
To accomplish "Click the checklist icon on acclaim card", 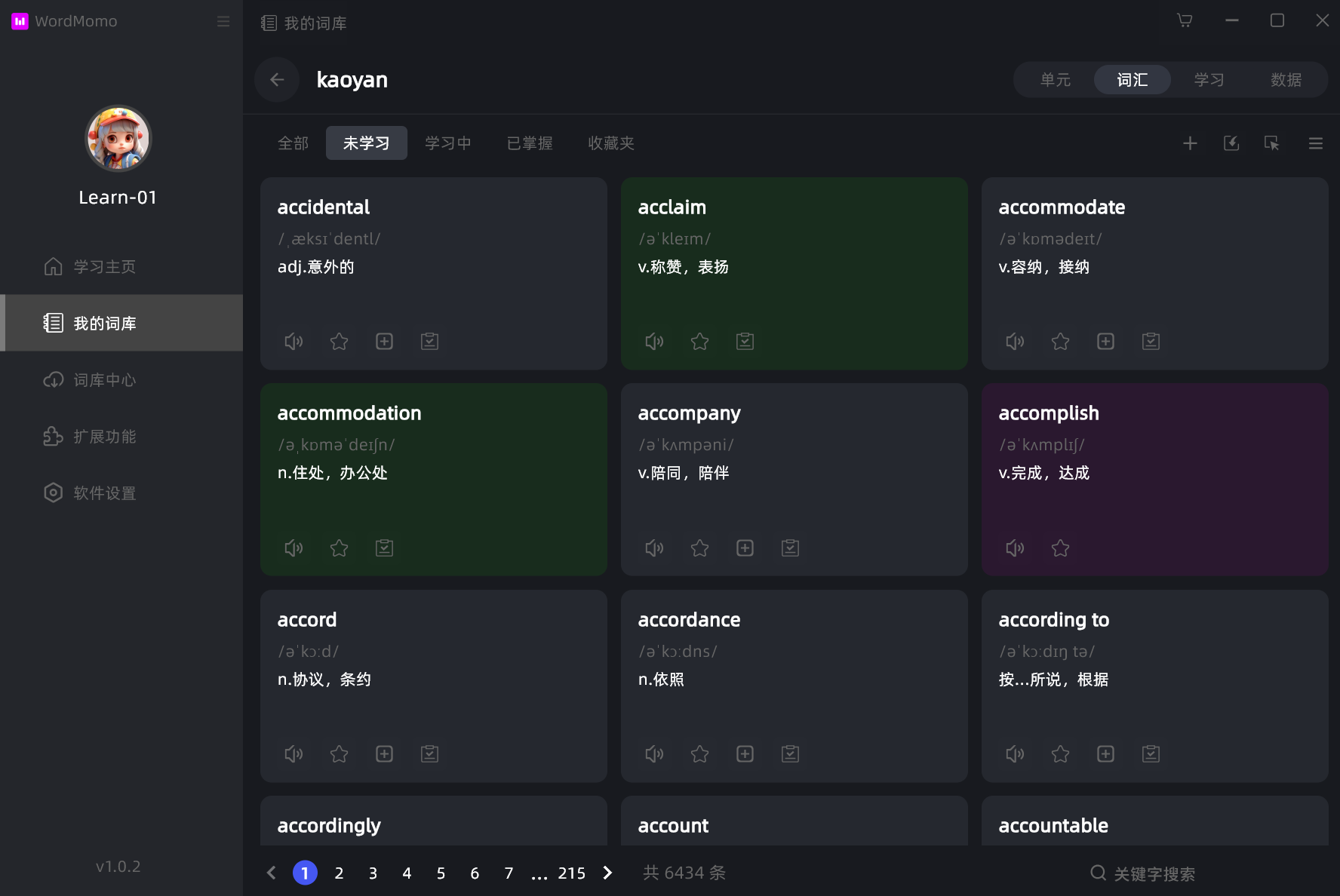I will point(745,342).
